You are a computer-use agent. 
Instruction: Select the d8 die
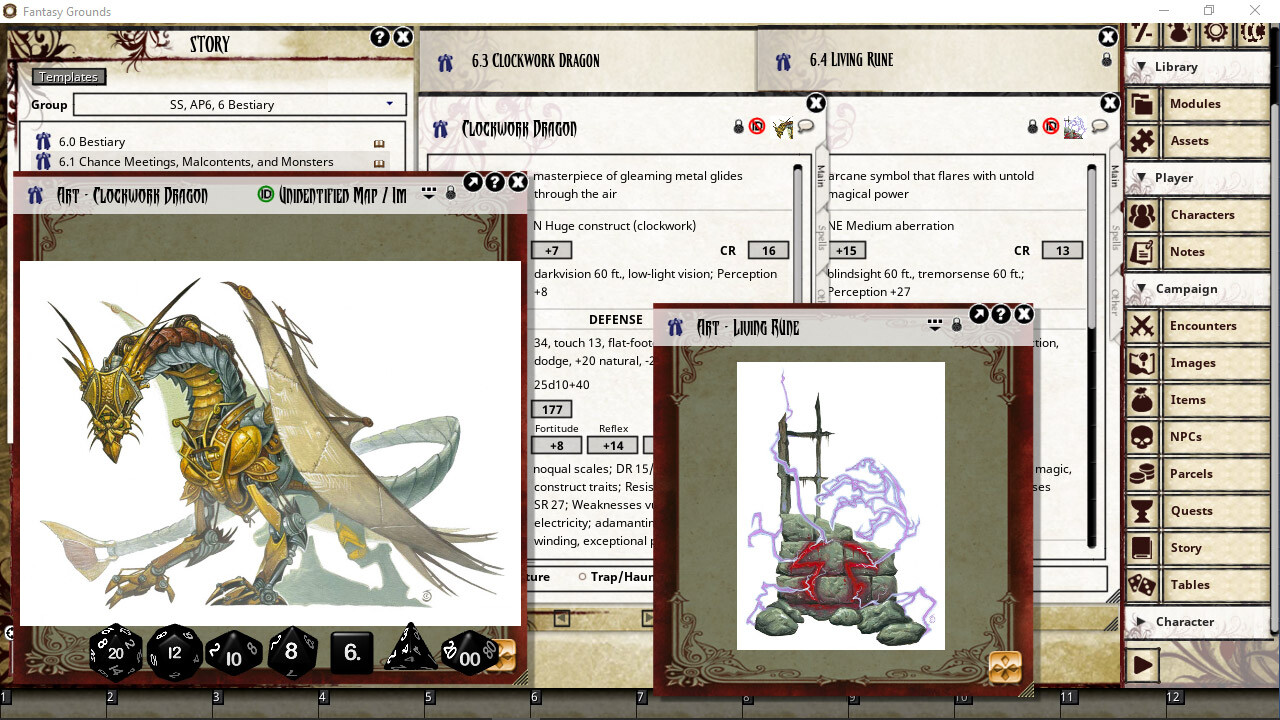pyautogui.click(x=292, y=652)
